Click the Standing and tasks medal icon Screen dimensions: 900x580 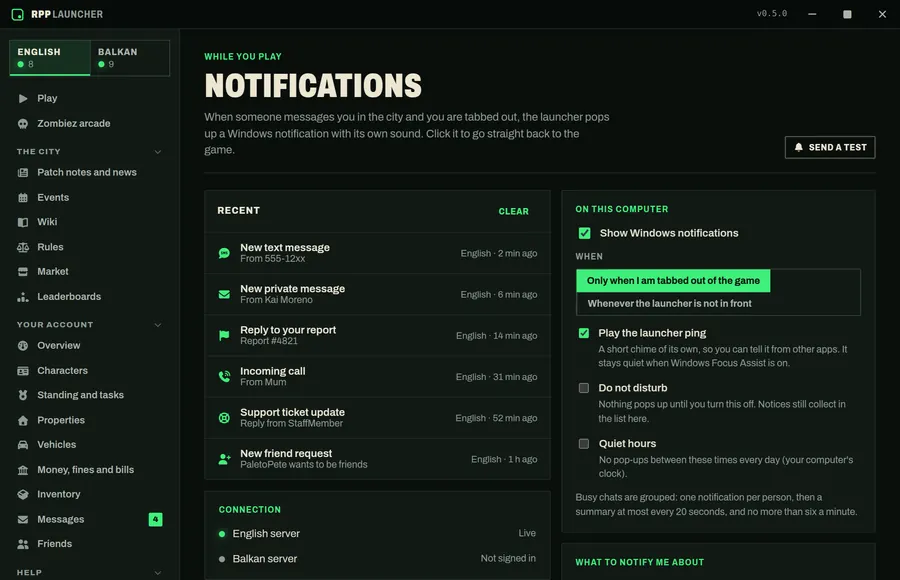[23, 395]
